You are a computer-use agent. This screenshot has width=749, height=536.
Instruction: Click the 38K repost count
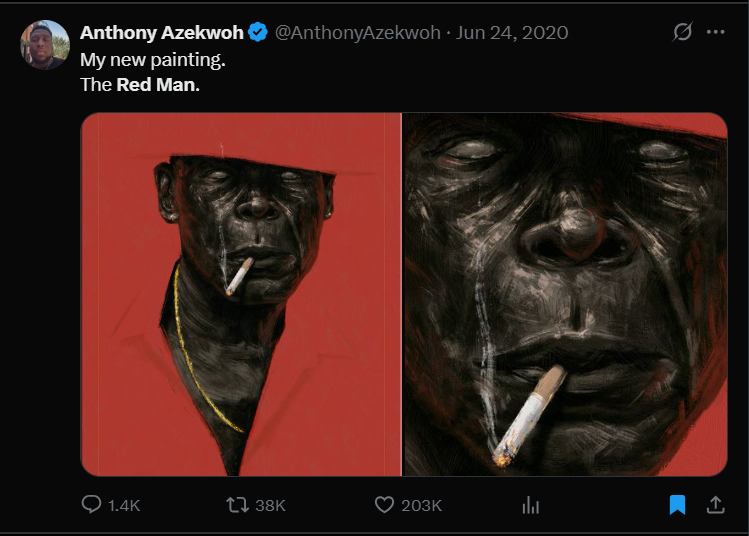(x=270, y=505)
